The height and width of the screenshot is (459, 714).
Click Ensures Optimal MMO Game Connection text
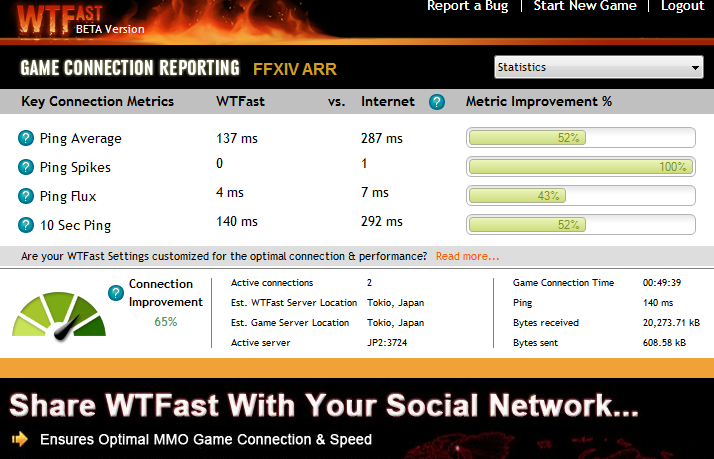click(x=206, y=439)
